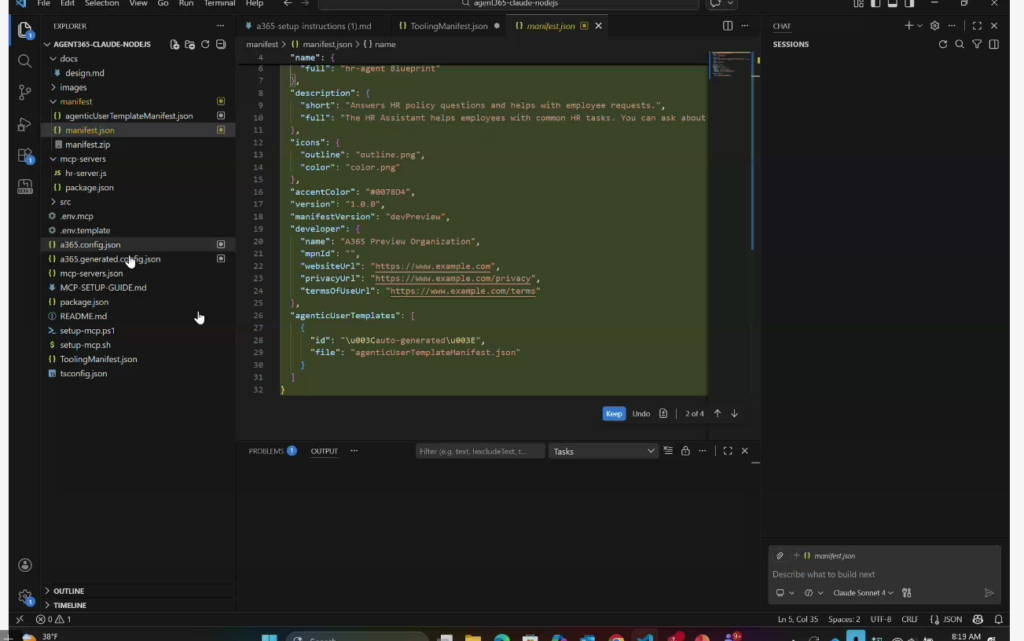Viewport: 1024px width, 641px height.
Task: Click Keep to accept the change
Action: [614, 414]
